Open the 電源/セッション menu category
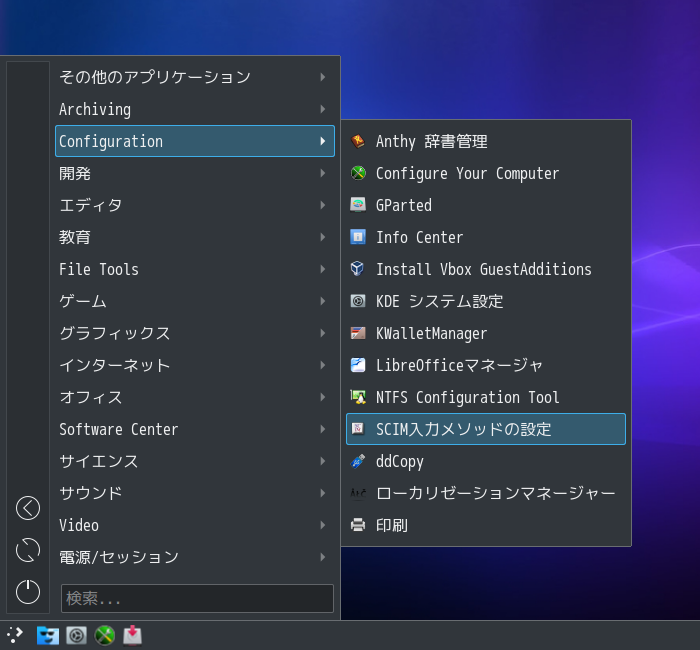The height and width of the screenshot is (650, 700). (195, 557)
